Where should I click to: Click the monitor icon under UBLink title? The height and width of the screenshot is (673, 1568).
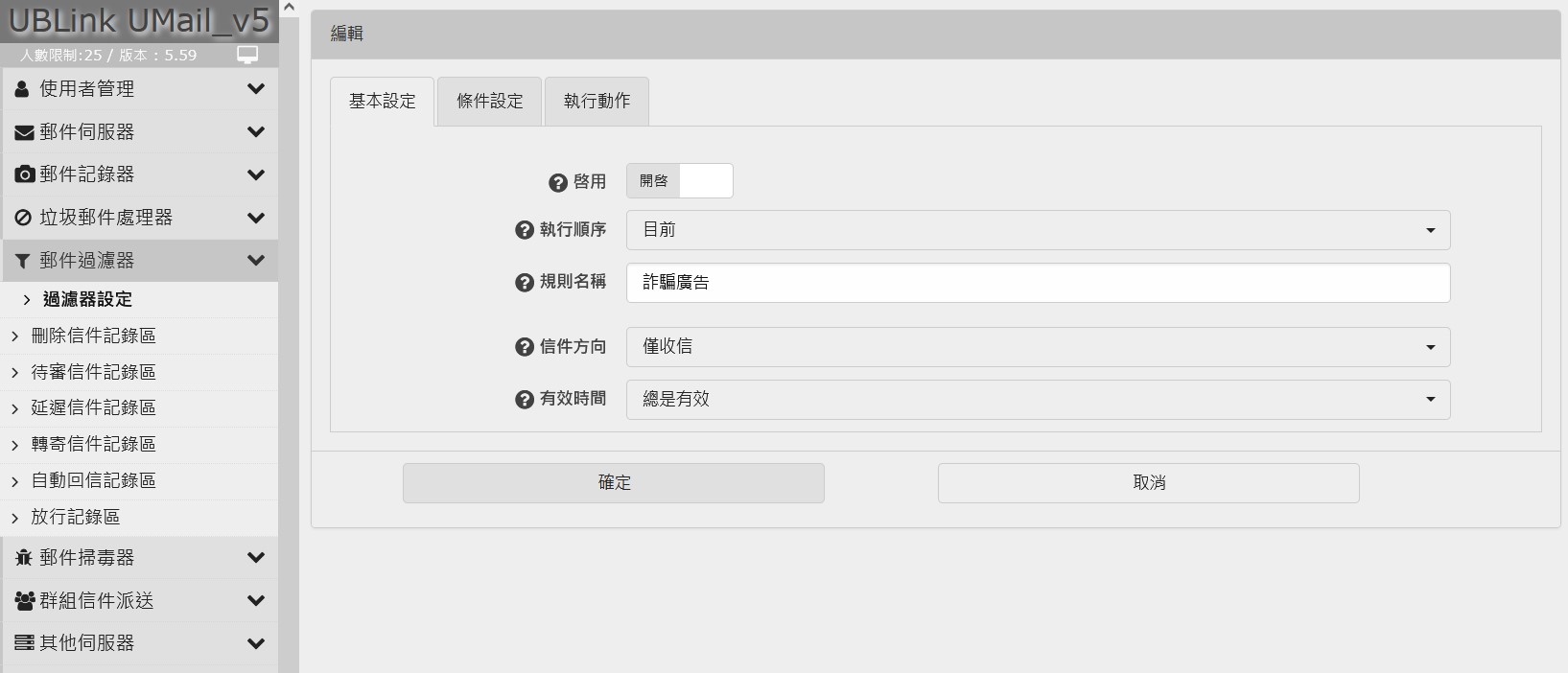(x=247, y=56)
